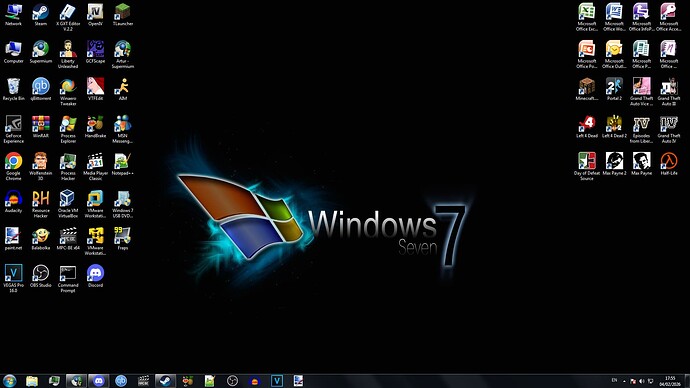The width and height of the screenshot is (690, 388).
Task: Select the Recycle Bin
Action: 13,89
